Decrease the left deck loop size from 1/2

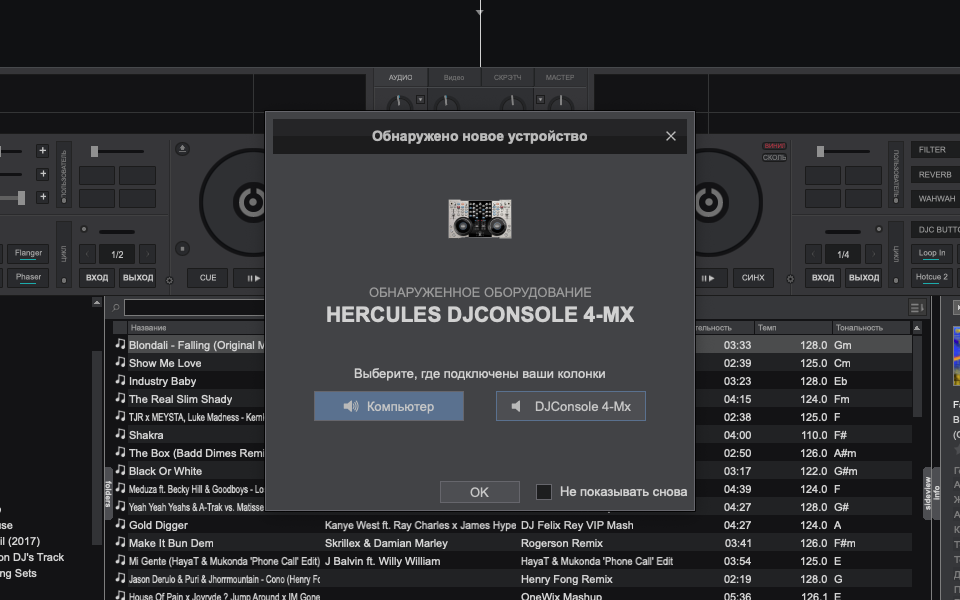click(88, 254)
